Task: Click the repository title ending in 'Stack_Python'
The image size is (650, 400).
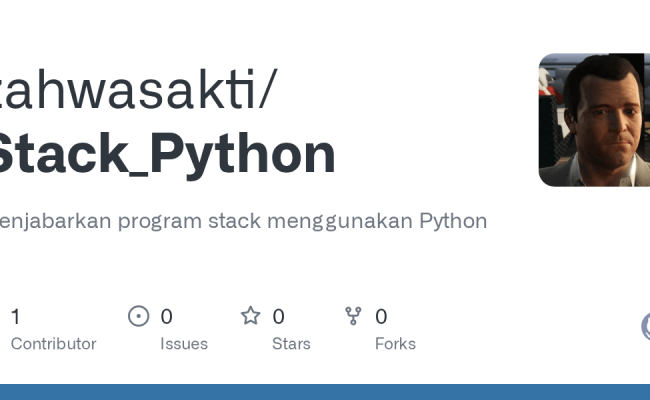Action: point(167,154)
